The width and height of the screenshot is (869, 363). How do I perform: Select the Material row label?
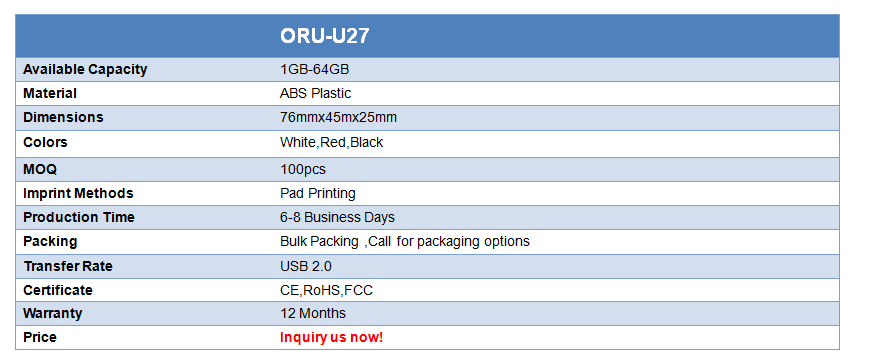50,94
